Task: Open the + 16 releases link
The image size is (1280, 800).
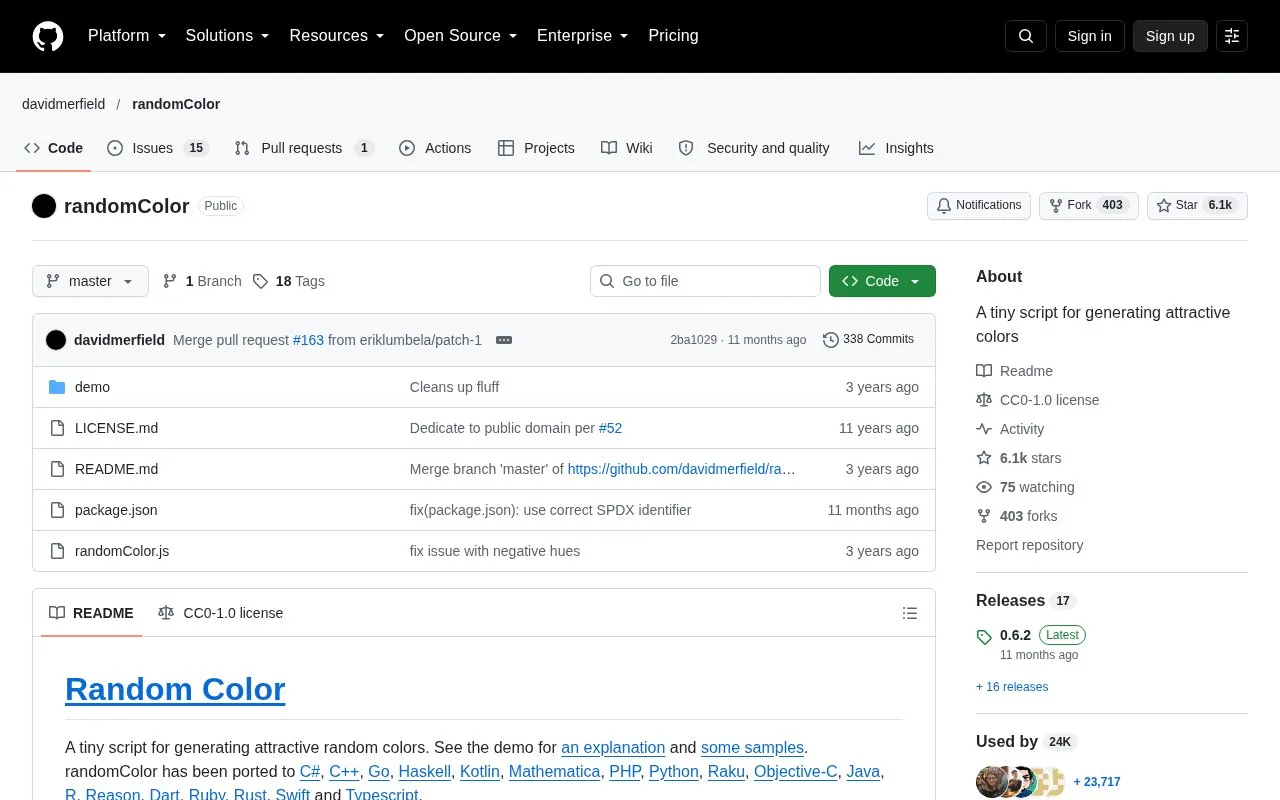Action: pyautogui.click(x=1012, y=687)
